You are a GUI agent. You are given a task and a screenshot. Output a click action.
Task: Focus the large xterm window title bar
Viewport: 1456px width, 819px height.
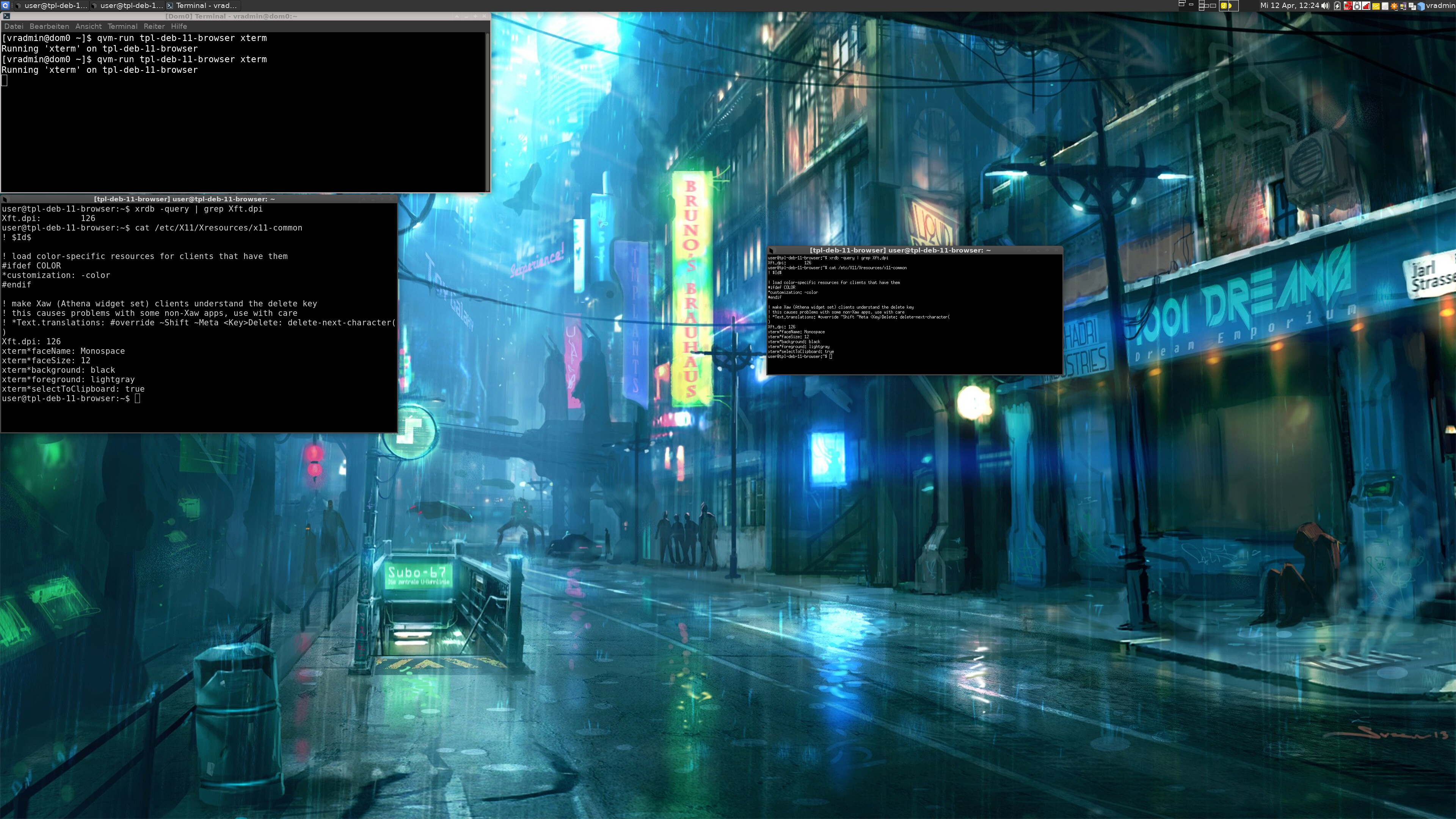tap(199, 199)
